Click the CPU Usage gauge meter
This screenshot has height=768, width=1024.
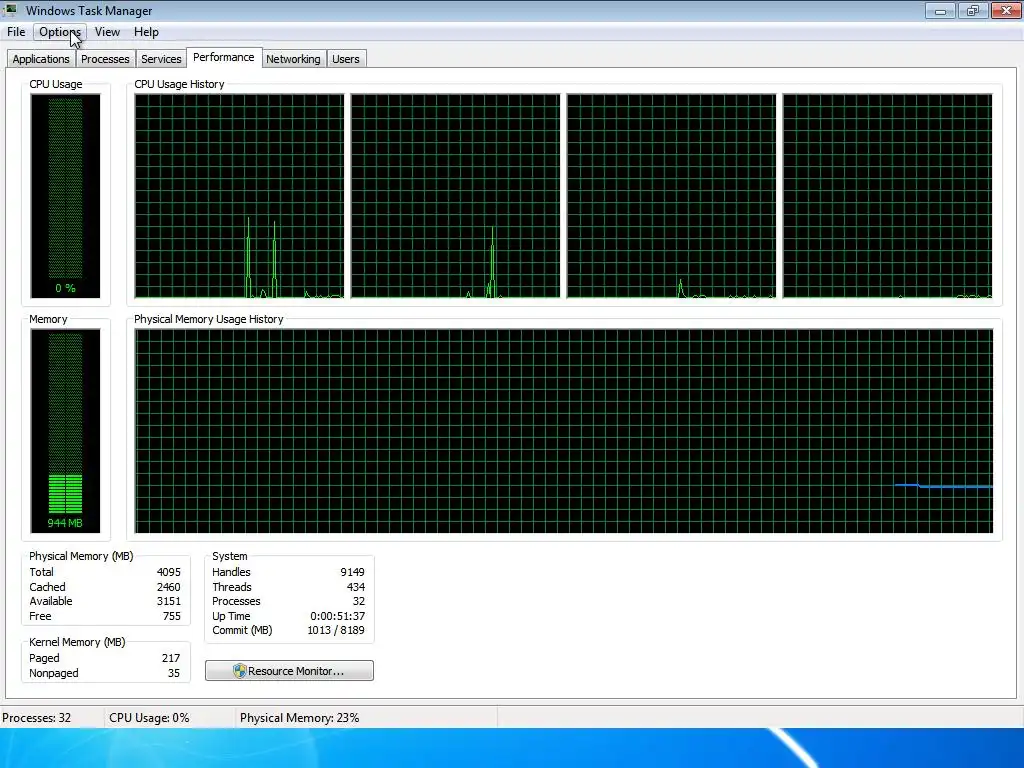coord(65,196)
